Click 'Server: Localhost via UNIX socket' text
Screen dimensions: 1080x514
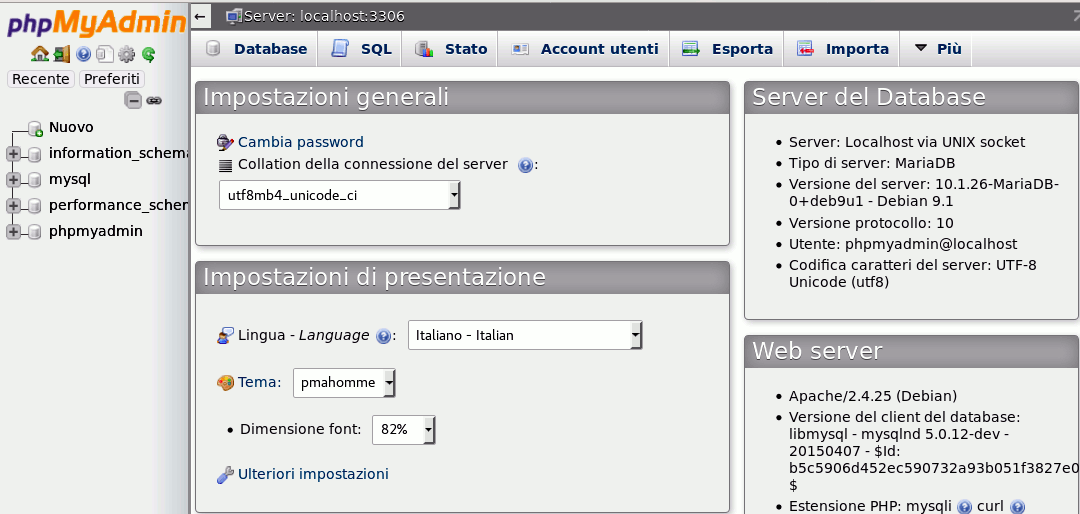pyautogui.click(x=907, y=142)
